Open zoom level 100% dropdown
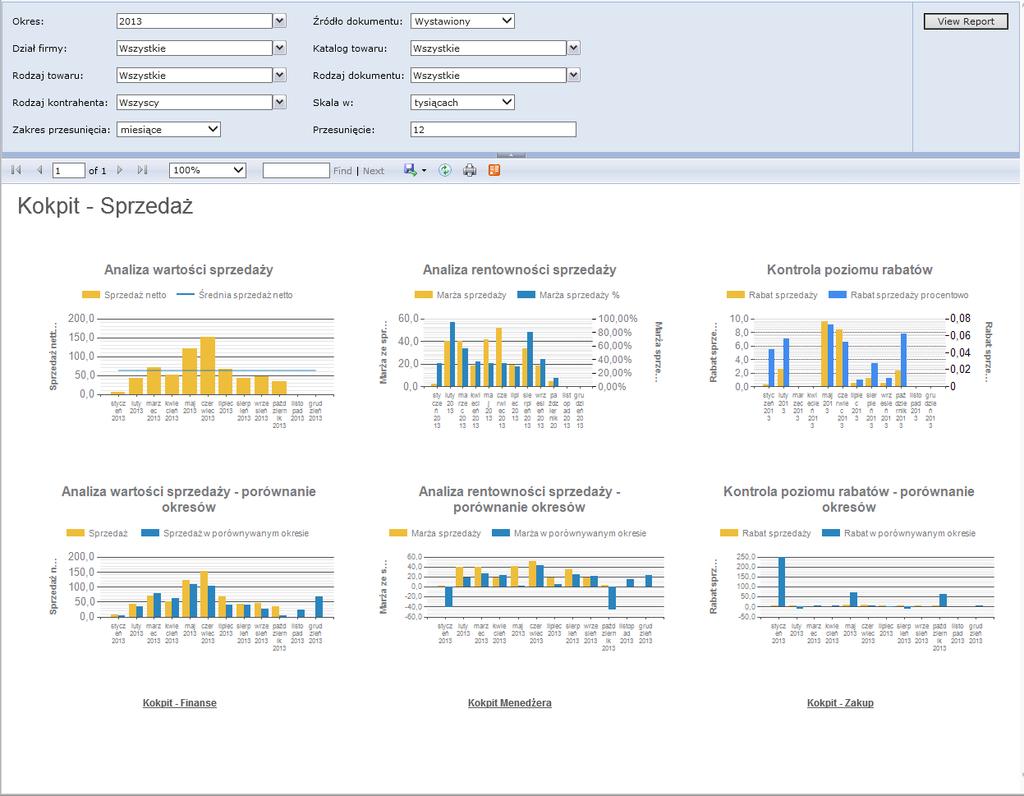Image resolution: width=1024 pixels, height=796 pixels. tap(207, 170)
